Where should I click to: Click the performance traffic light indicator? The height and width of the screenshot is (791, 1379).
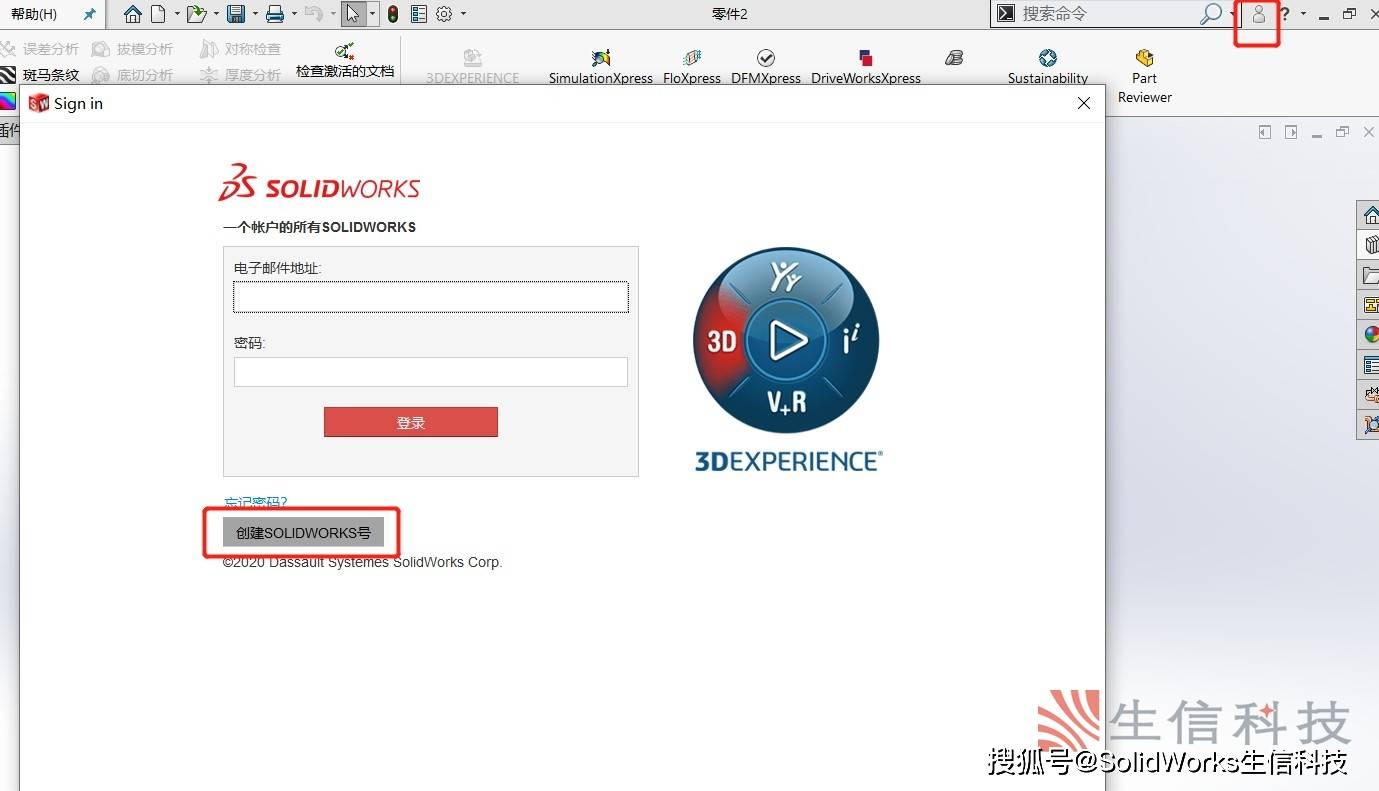coord(394,13)
